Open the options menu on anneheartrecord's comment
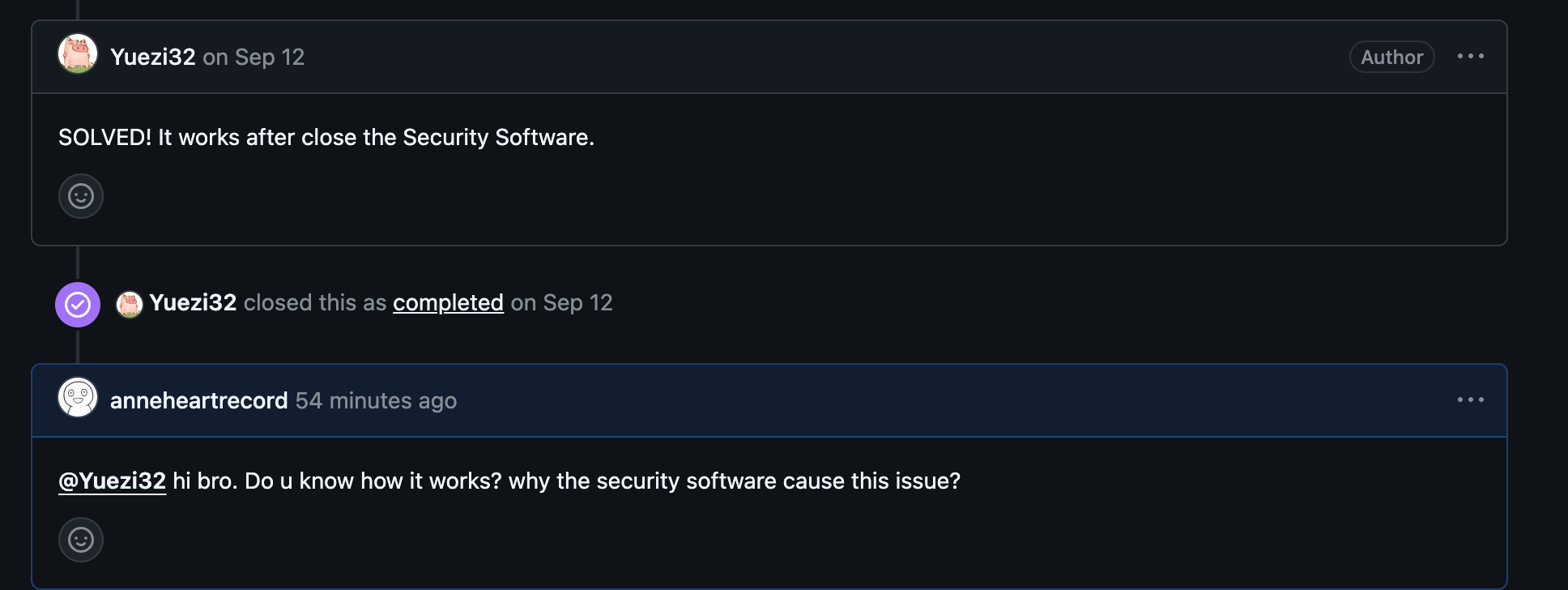 [x=1470, y=400]
